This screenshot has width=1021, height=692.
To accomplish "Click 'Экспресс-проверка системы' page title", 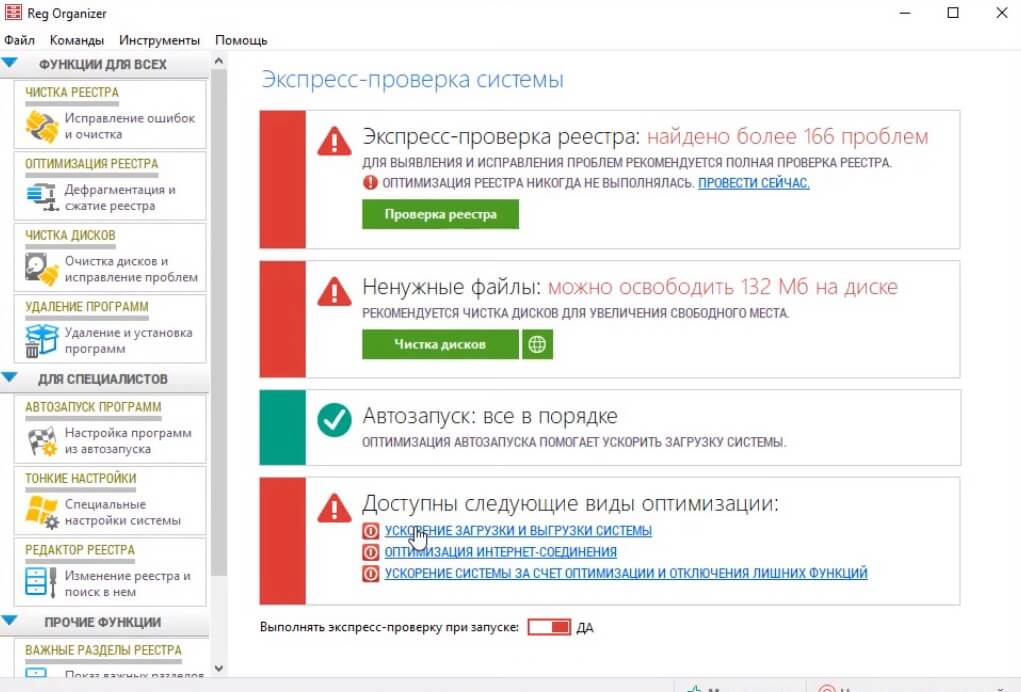I will (x=412, y=79).
